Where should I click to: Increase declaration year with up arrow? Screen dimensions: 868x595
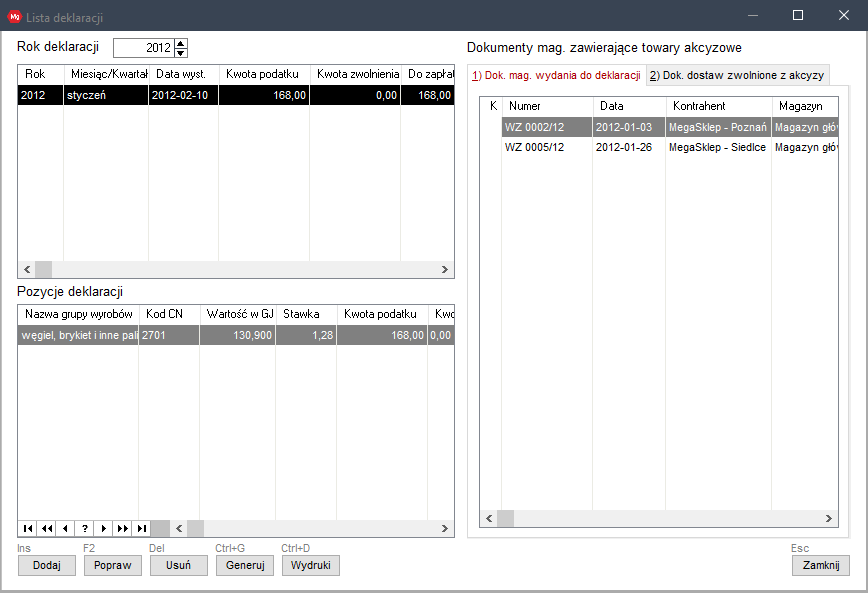(x=181, y=43)
